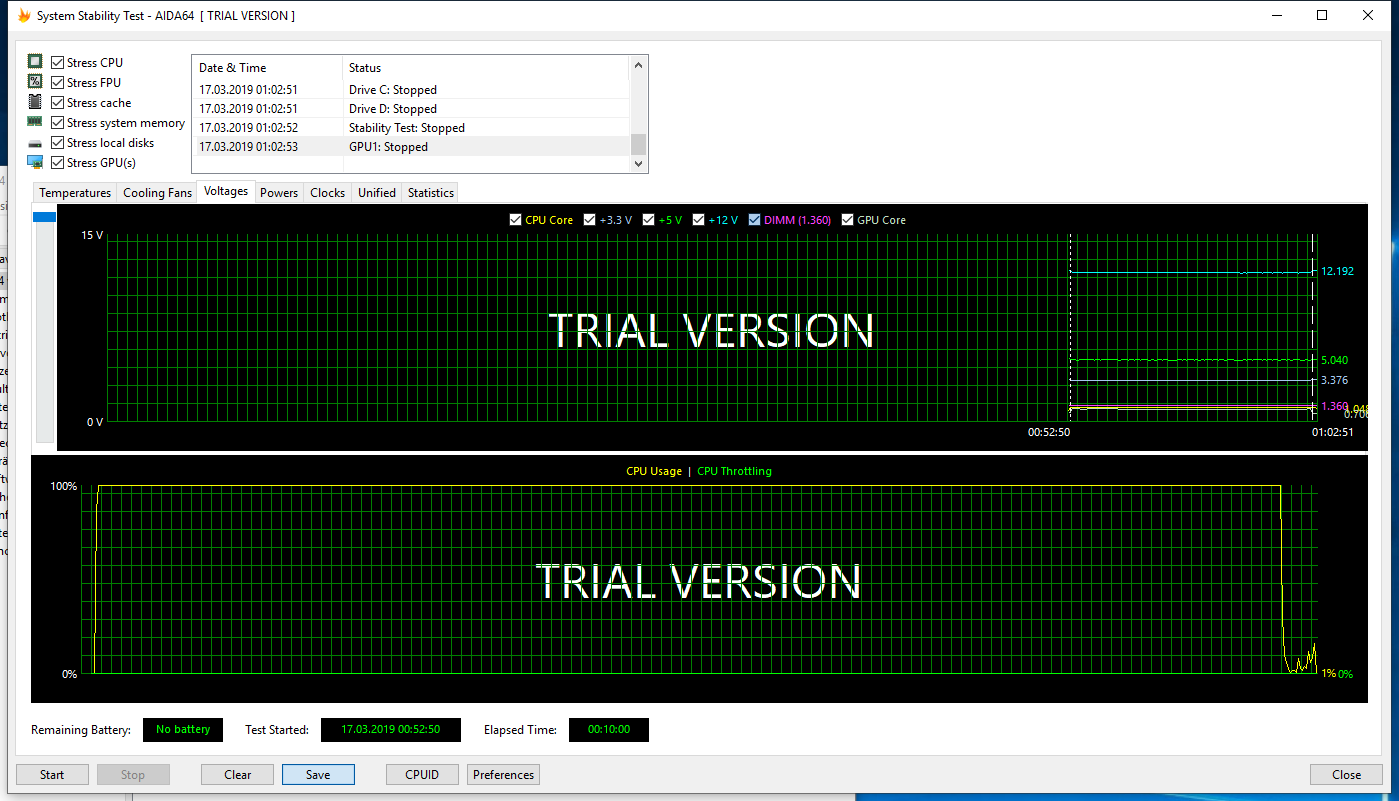Click the Test Started time field
1399x801 pixels.
(391, 730)
